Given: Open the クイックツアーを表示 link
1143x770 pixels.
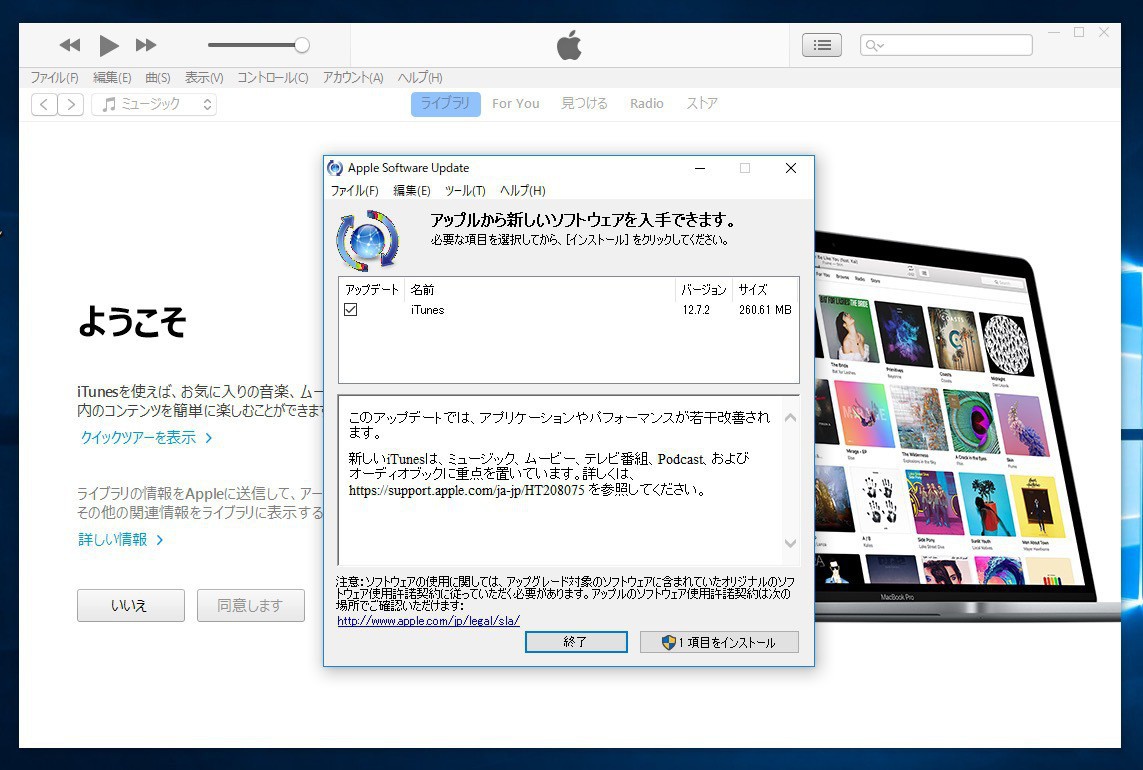Looking at the screenshot, I should (x=146, y=438).
